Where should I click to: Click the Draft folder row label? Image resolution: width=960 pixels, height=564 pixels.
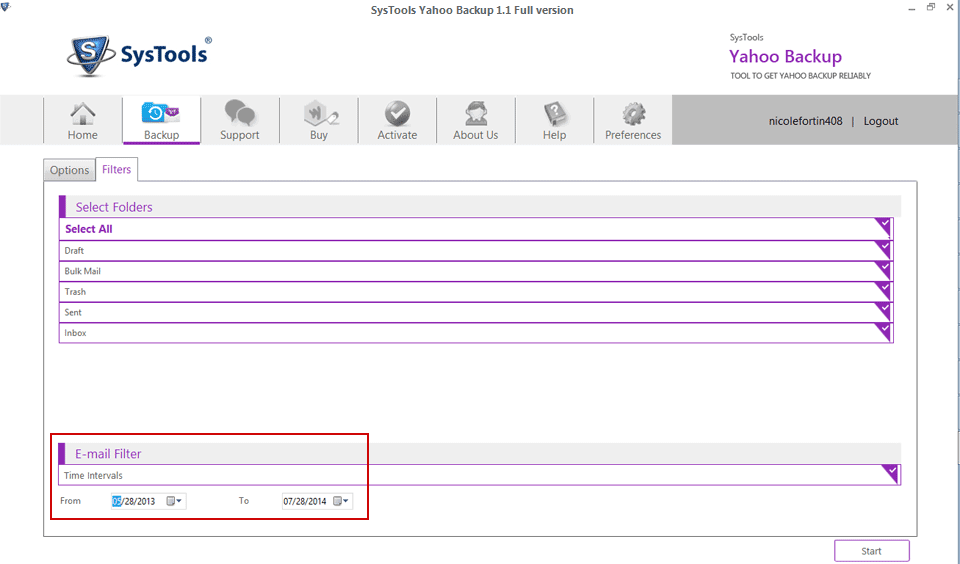point(74,250)
